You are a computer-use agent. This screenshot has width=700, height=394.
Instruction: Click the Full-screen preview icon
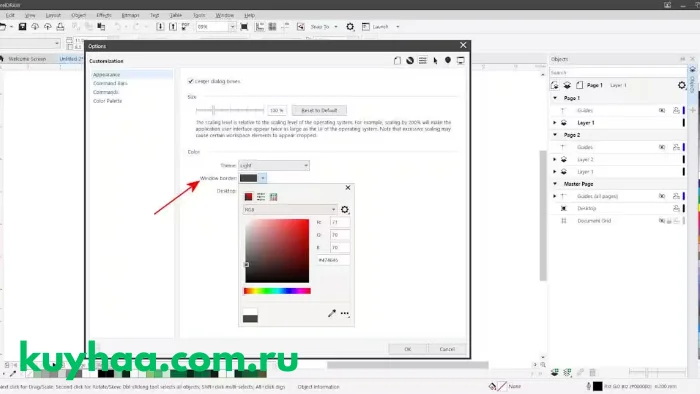tap(244, 27)
